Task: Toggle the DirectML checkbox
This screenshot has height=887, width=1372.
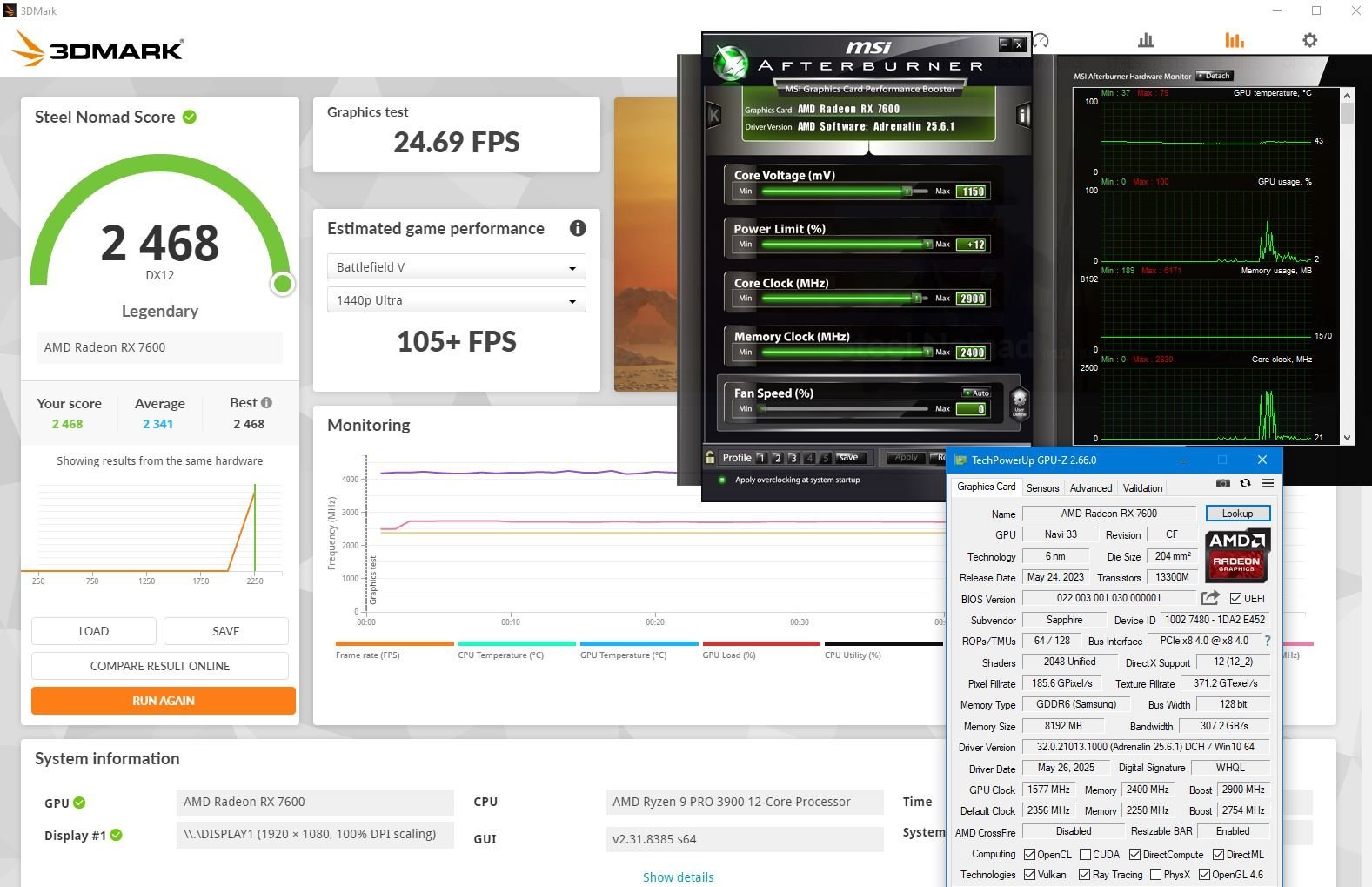Action: pos(1218,854)
